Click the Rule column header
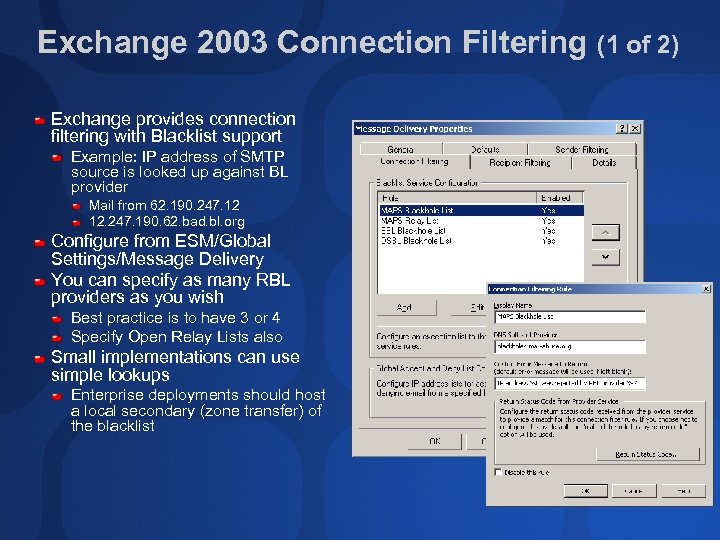 click(457, 198)
